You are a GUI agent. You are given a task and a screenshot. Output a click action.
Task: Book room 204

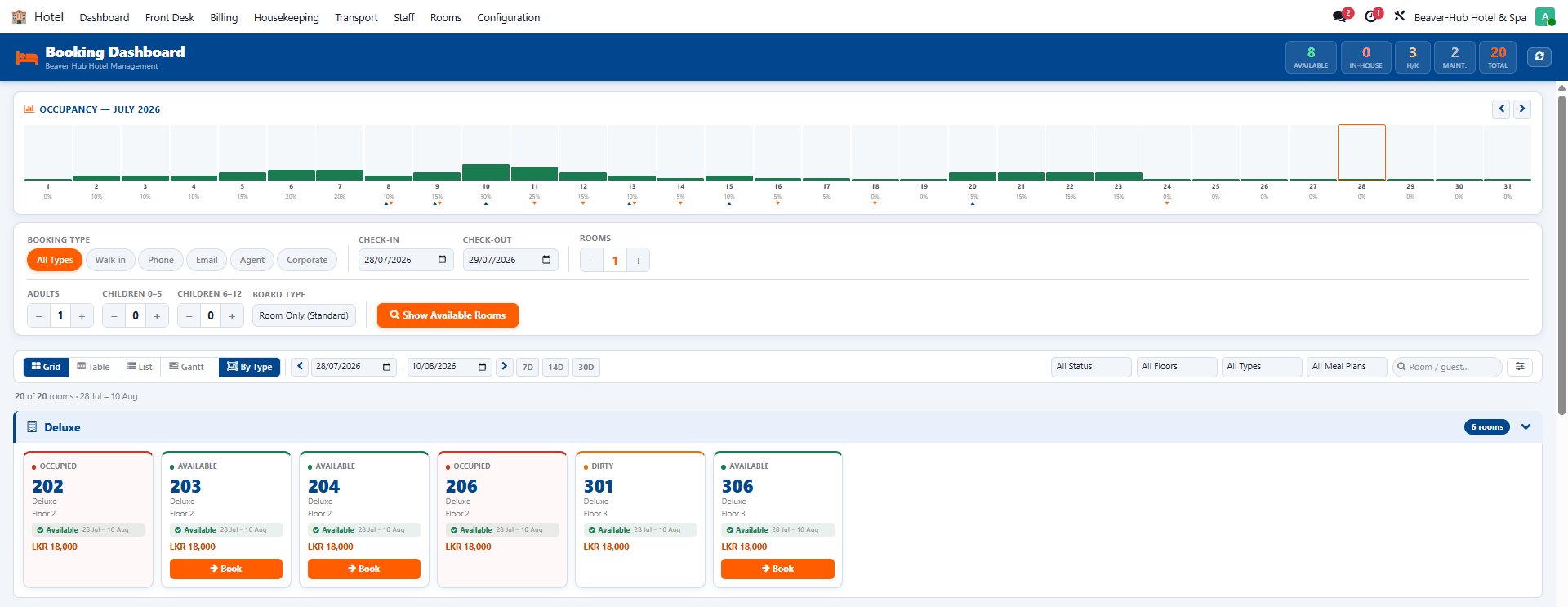click(x=364, y=569)
